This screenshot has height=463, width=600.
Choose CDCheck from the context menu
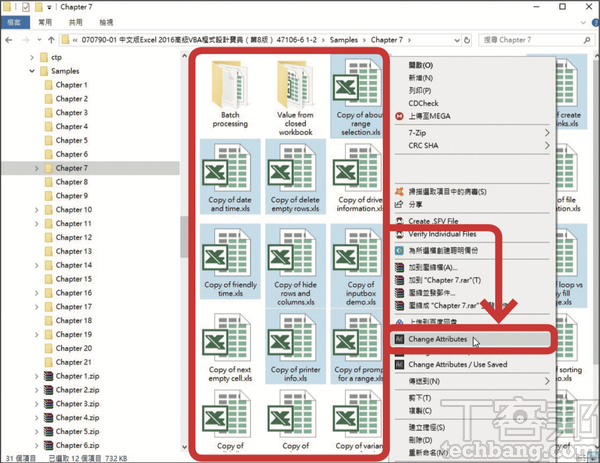(423, 103)
